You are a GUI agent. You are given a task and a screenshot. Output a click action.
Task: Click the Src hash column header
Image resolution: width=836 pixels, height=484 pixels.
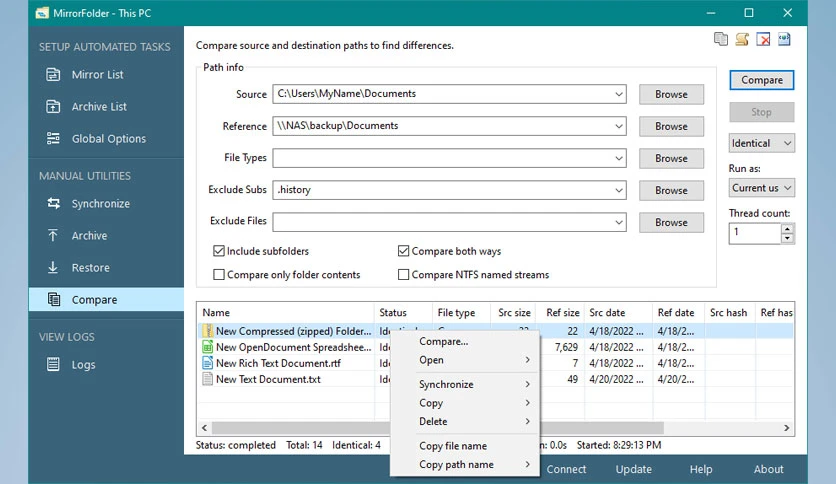click(x=729, y=312)
